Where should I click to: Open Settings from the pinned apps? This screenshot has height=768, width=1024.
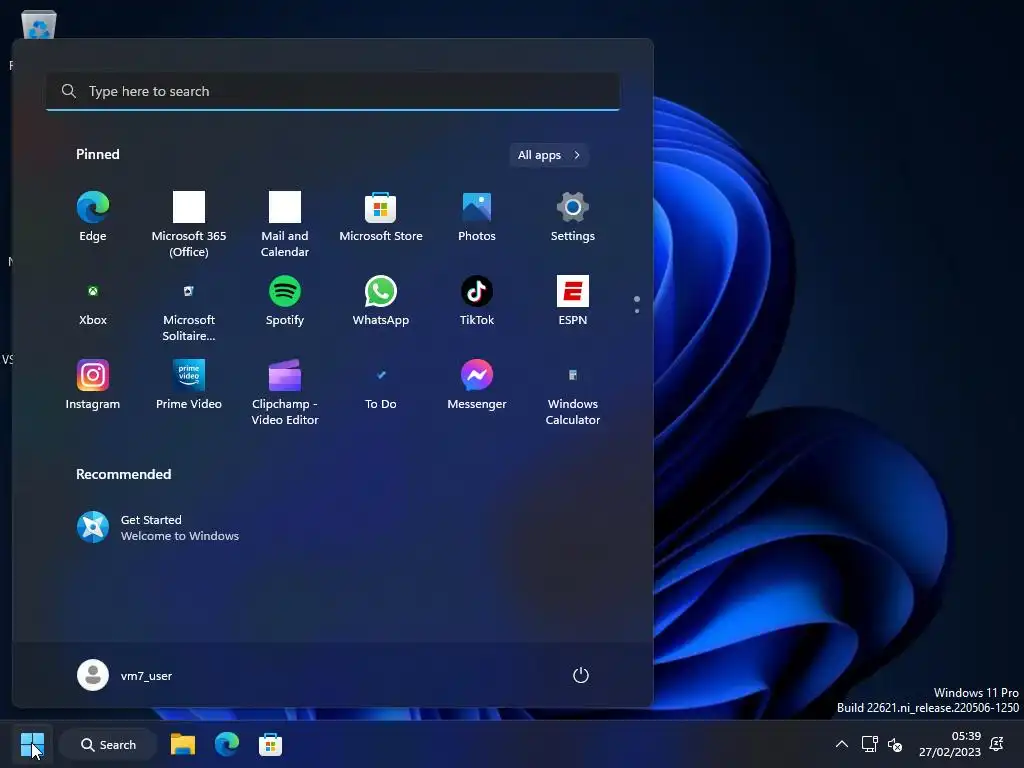(573, 217)
